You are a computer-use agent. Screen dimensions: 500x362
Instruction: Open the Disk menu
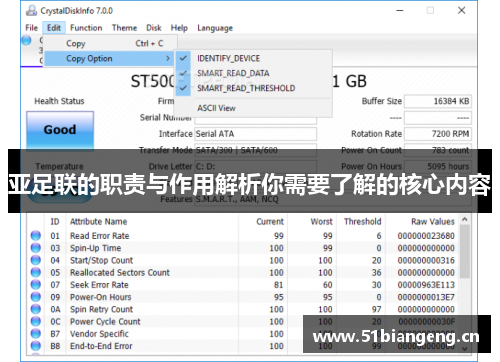pyautogui.click(x=154, y=28)
